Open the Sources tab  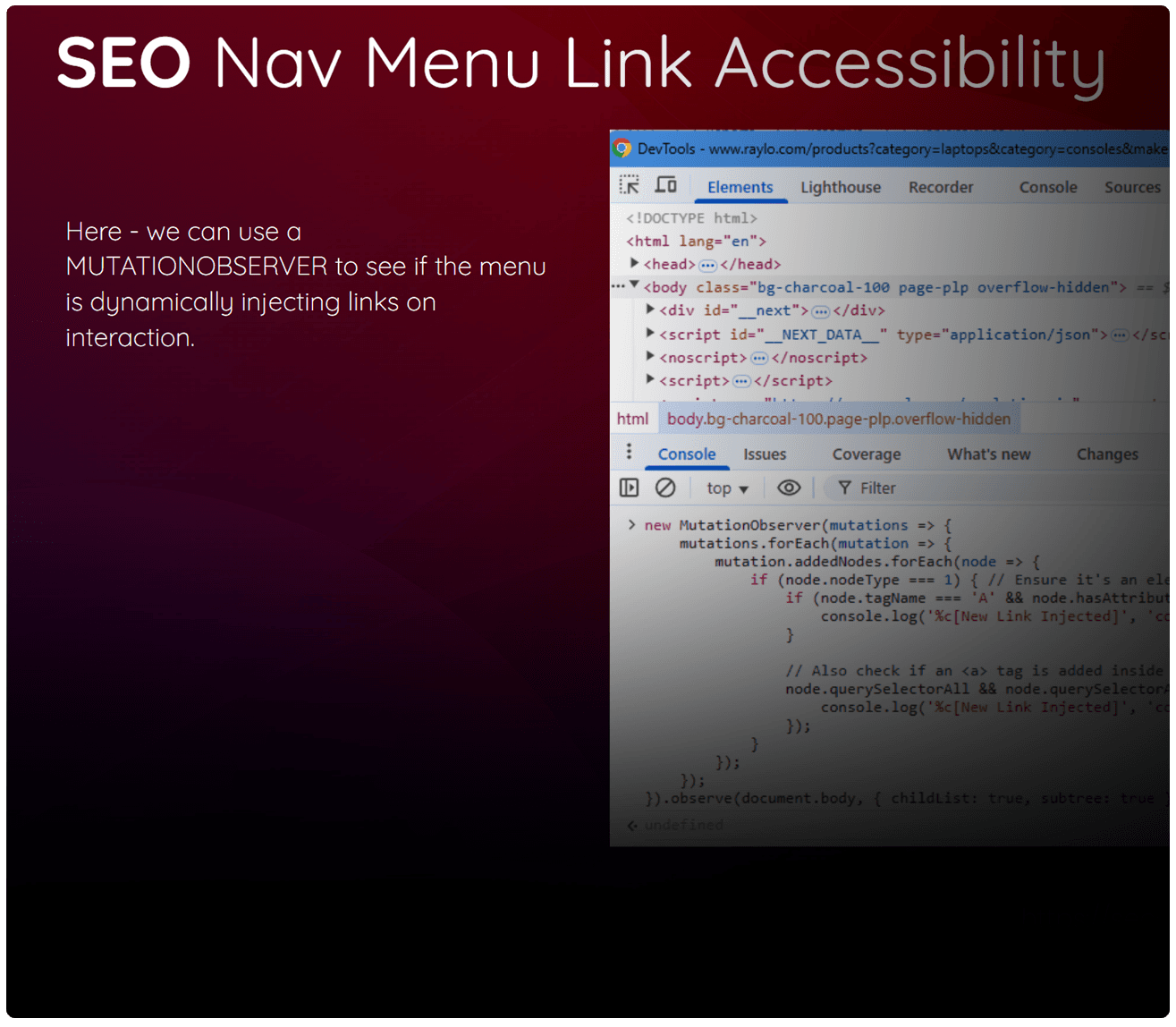click(x=1132, y=187)
